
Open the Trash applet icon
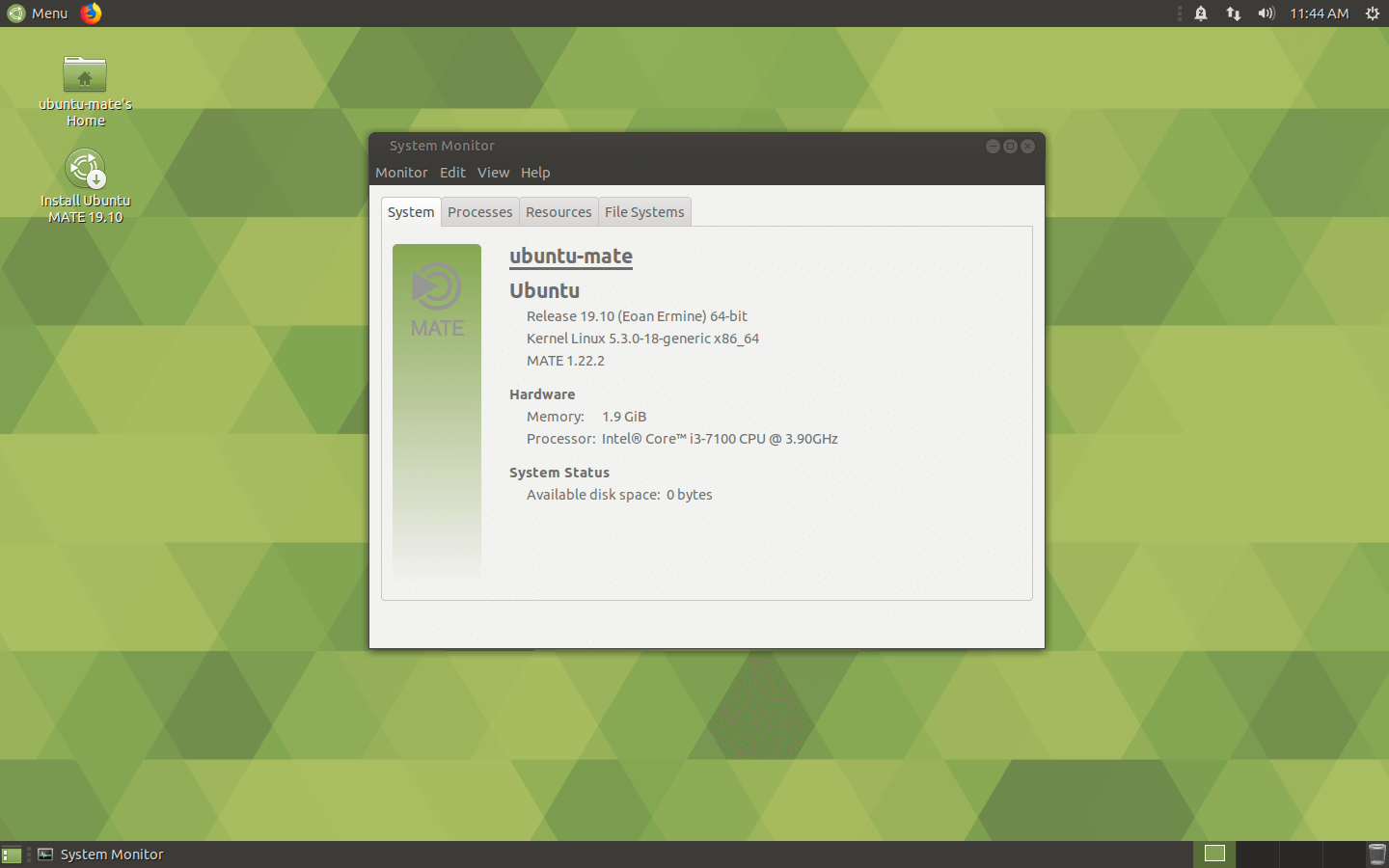[1376, 854]
